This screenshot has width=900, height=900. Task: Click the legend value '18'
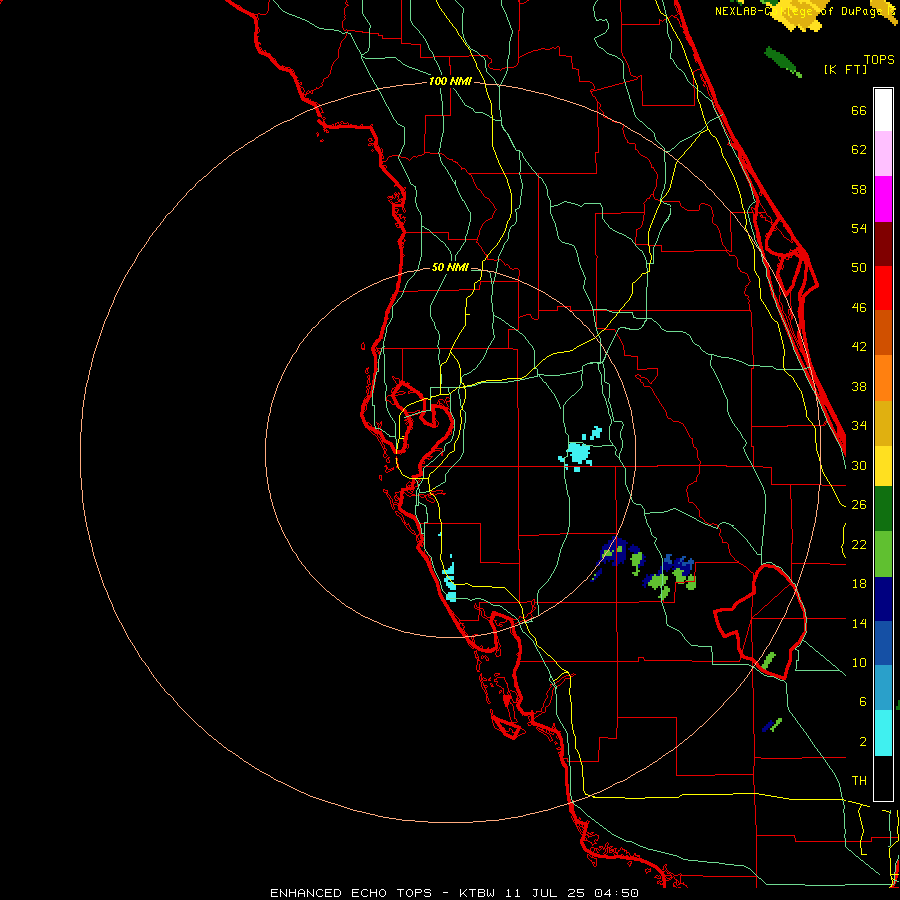coord(859,584)
